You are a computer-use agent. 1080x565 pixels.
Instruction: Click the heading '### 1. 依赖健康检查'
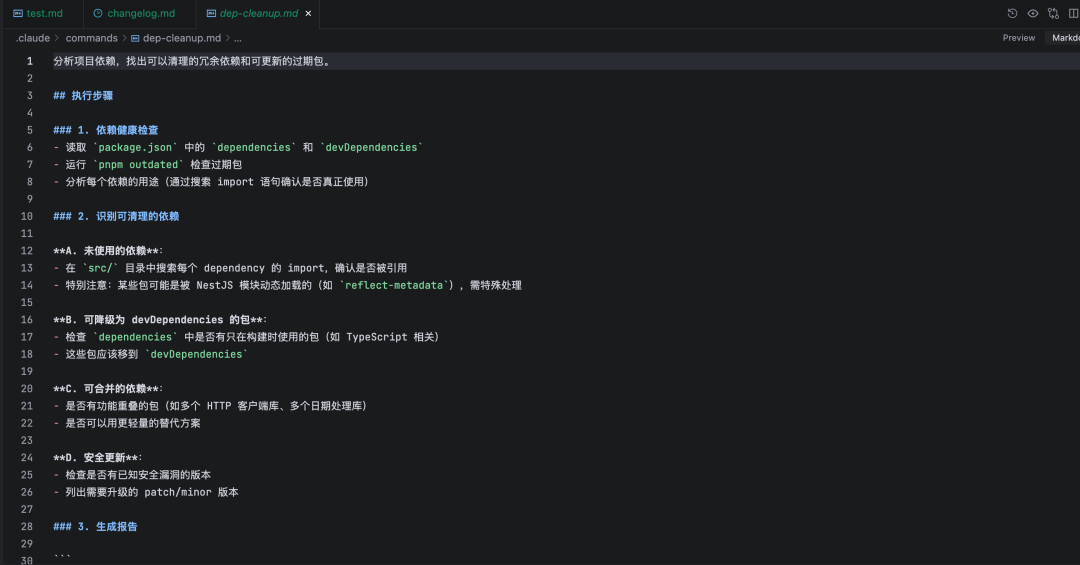coord(106,130)
